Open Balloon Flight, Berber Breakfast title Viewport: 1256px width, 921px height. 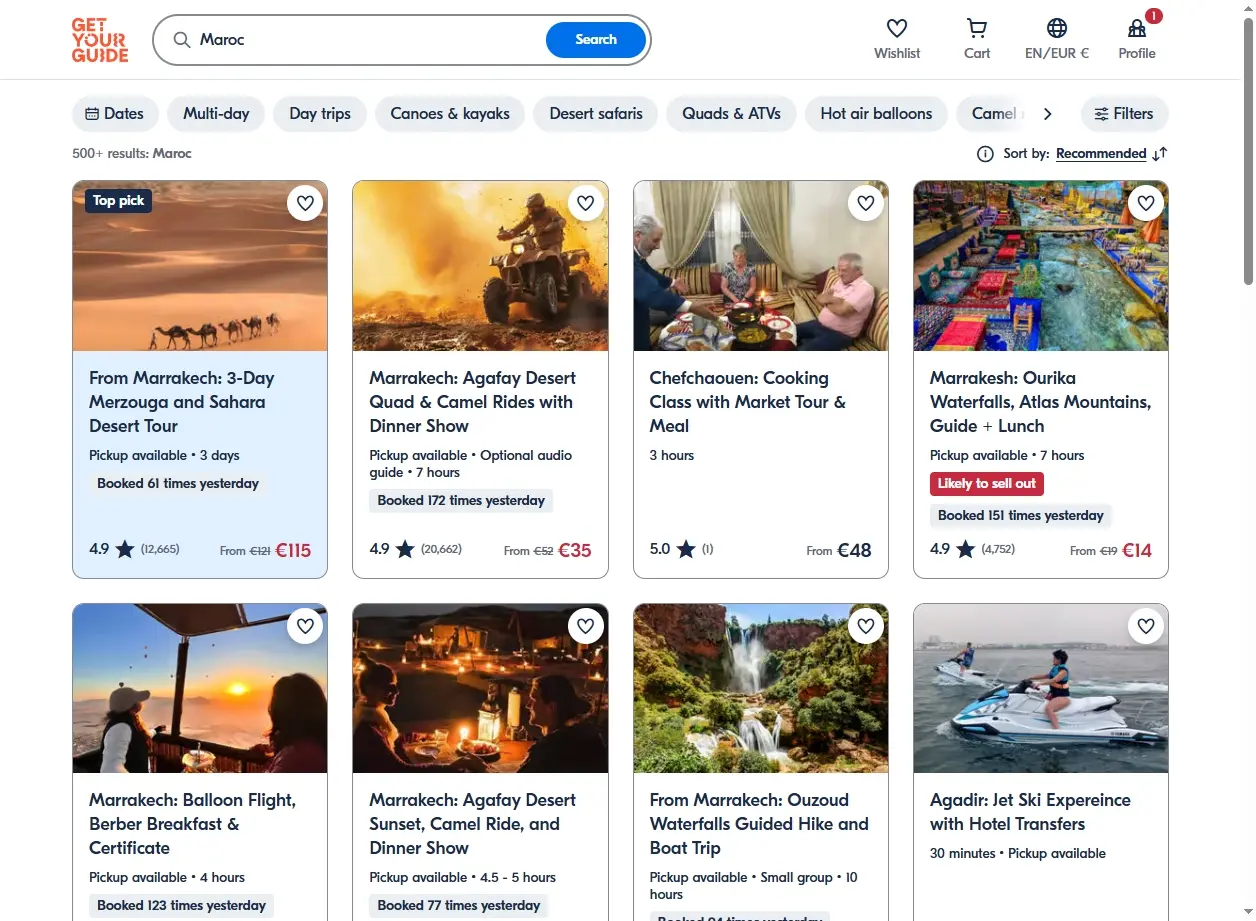(x=192, y=824)
